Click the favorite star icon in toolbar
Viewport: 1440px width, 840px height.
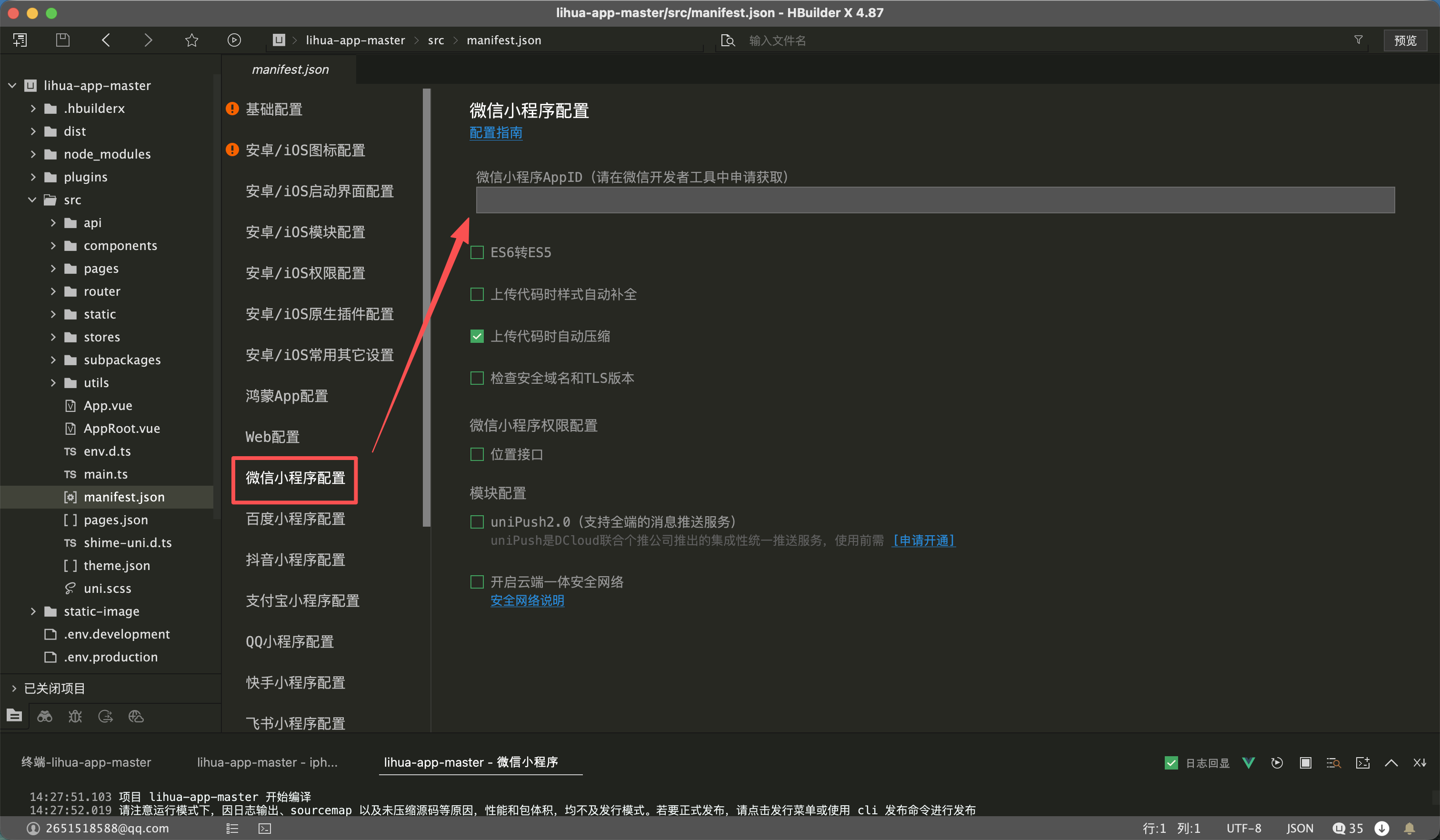tap(191, 40)
